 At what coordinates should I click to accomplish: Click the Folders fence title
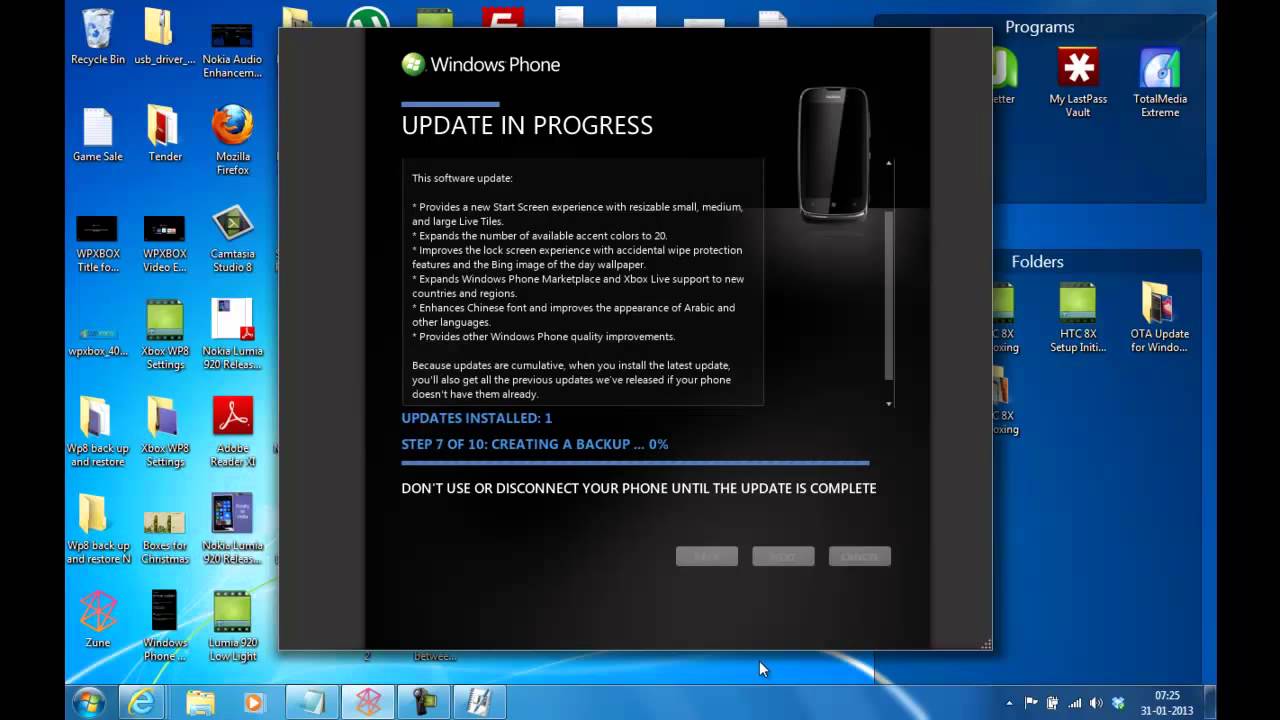[x=1037, y=261]
